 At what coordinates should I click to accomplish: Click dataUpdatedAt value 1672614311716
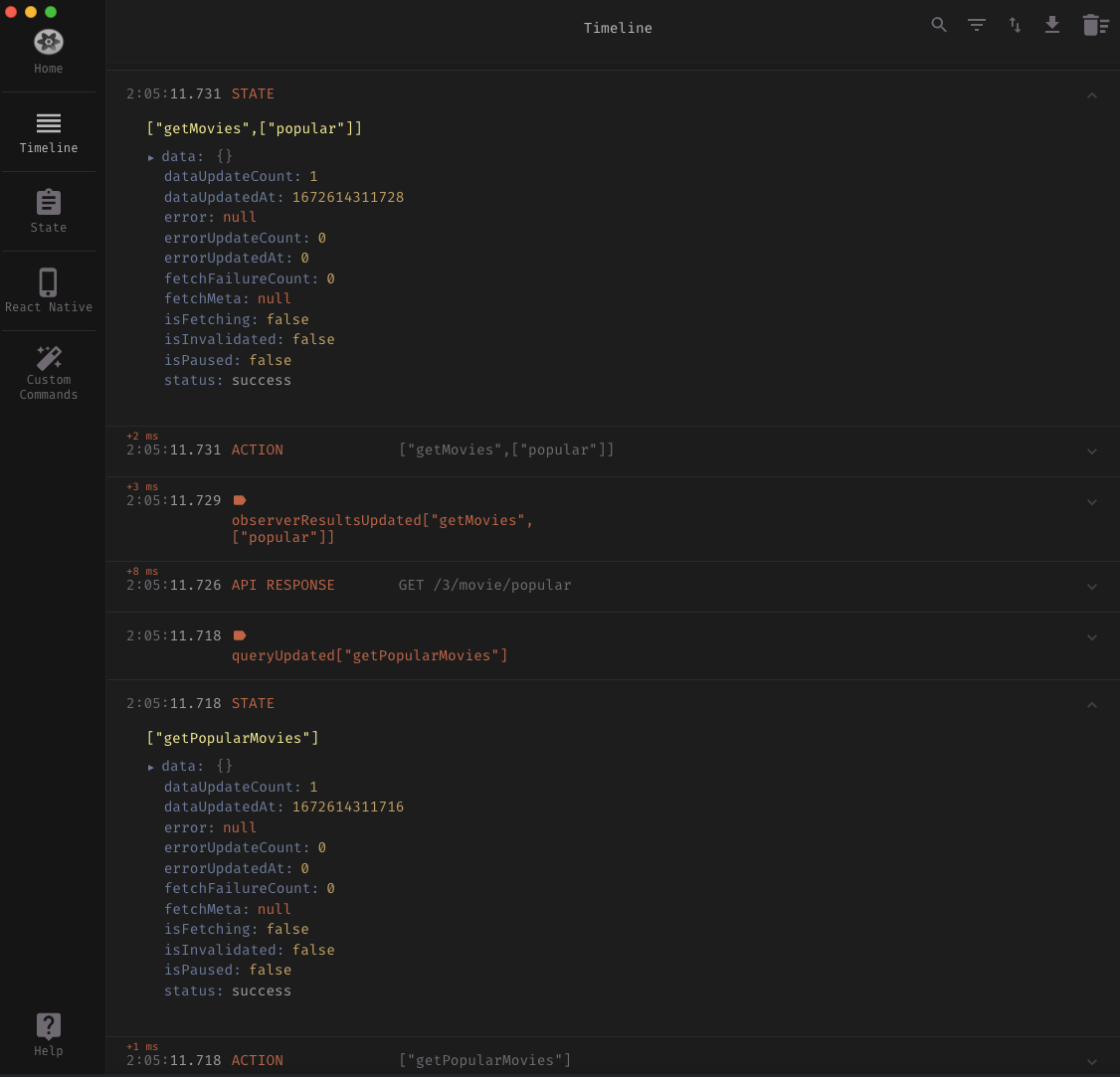(348, 808)
